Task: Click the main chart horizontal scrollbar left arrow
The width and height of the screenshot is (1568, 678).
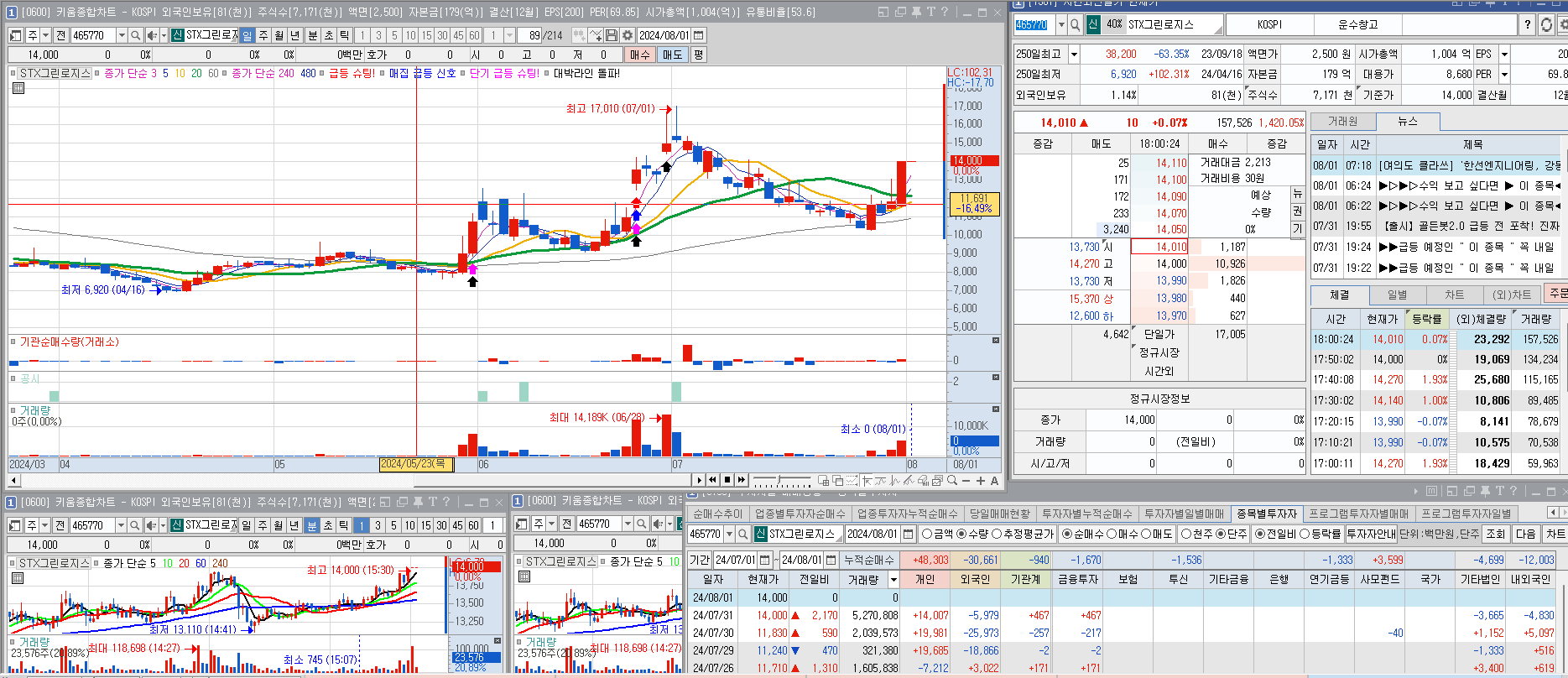Action: [x=13, y=480]
